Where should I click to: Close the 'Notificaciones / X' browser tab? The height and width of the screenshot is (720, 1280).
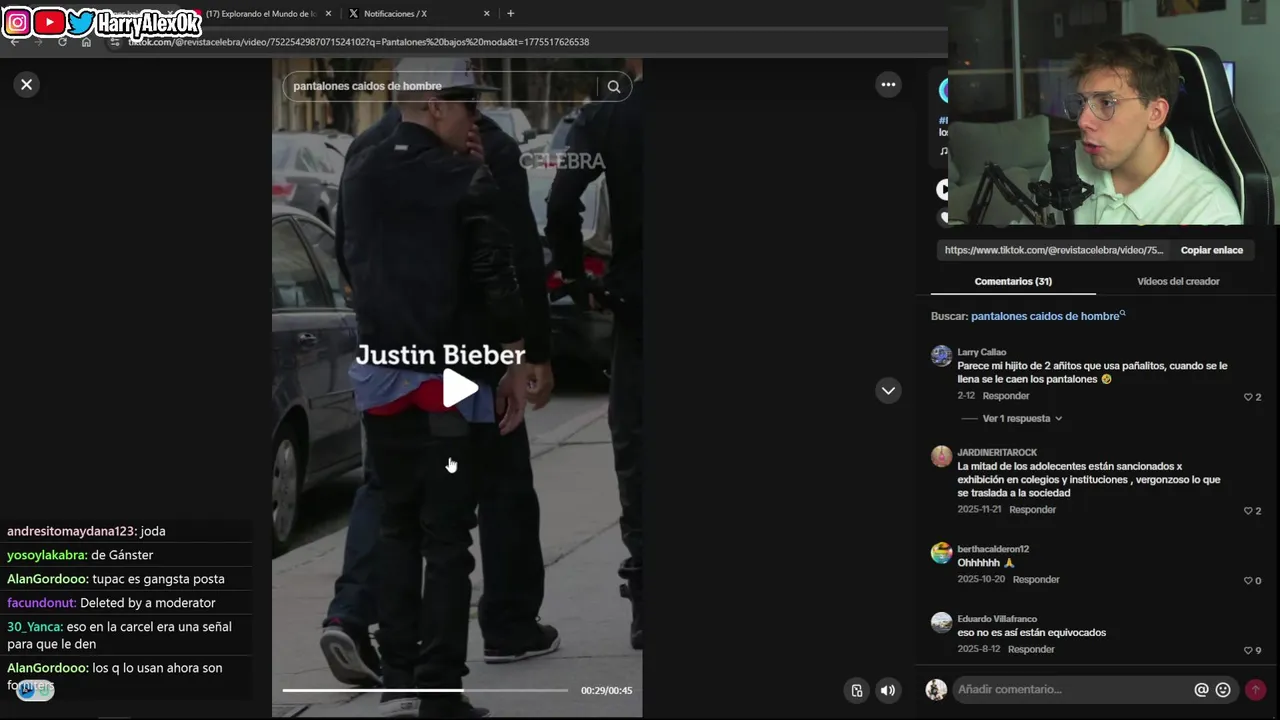click(487, 14)
